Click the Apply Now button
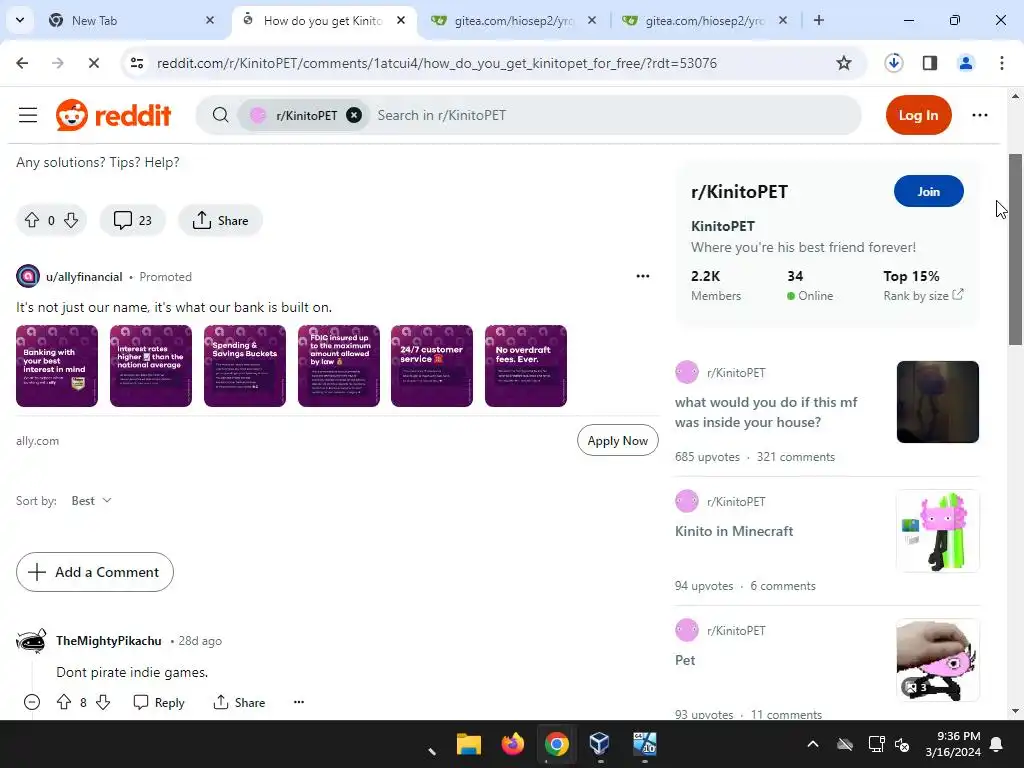The height and width of the screenshot is (768, 1024). 617,441
